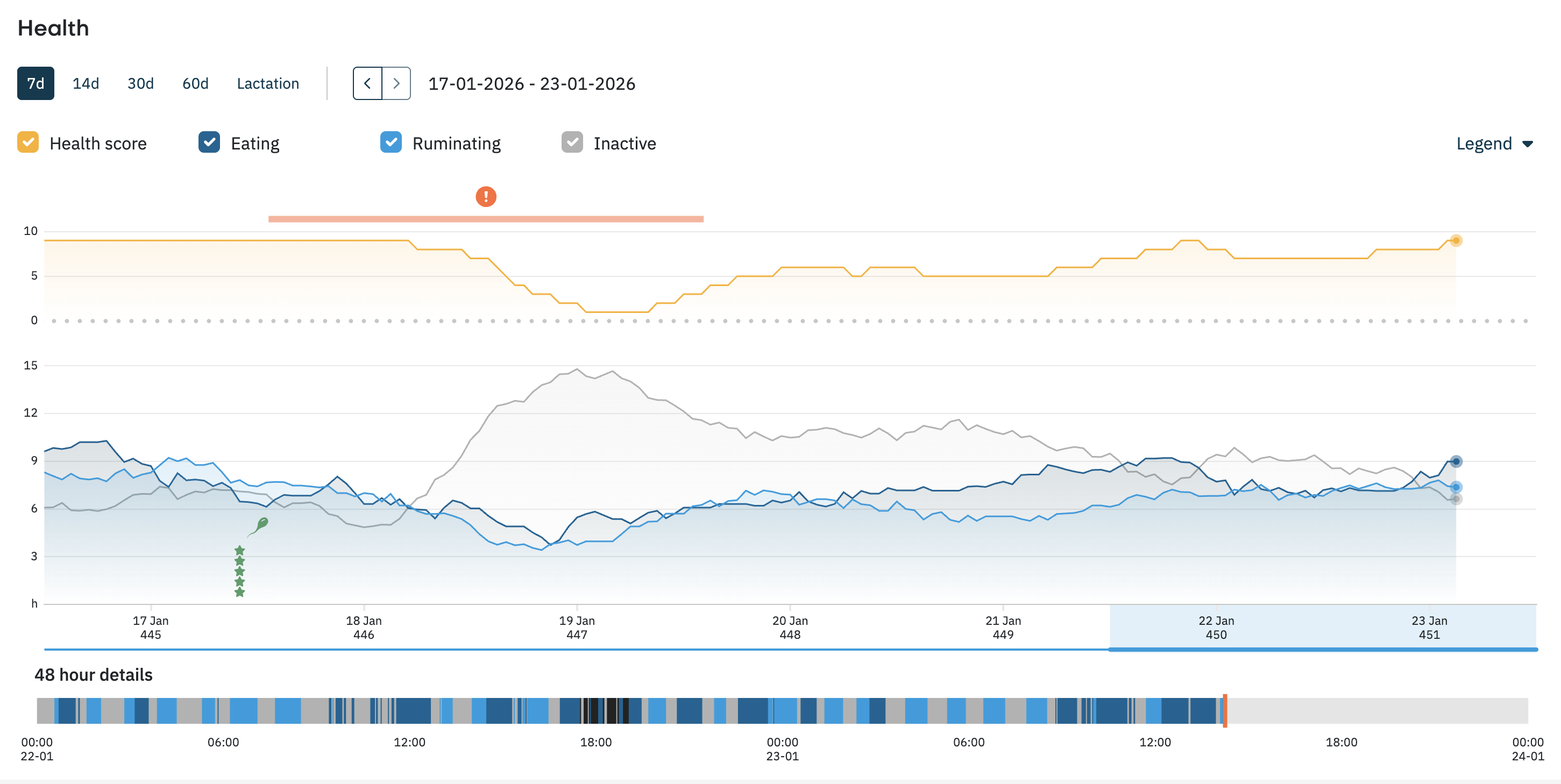The height and width of the screenshot is (784, 1561).
Task: Click the orange health alert exclamation icon
Action: point(485,196)
